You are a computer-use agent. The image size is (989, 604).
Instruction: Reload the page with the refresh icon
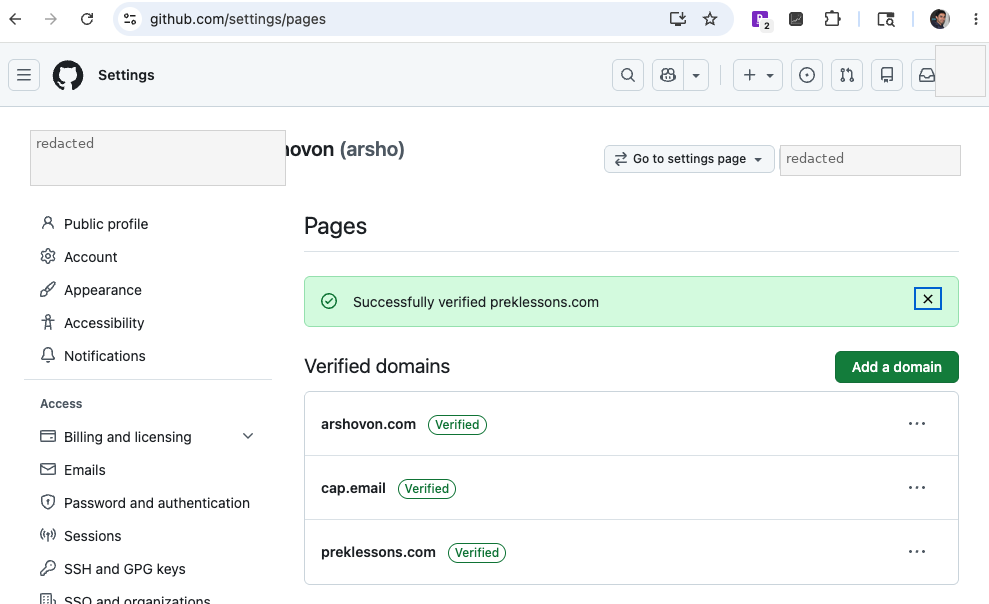pos(87,19)
